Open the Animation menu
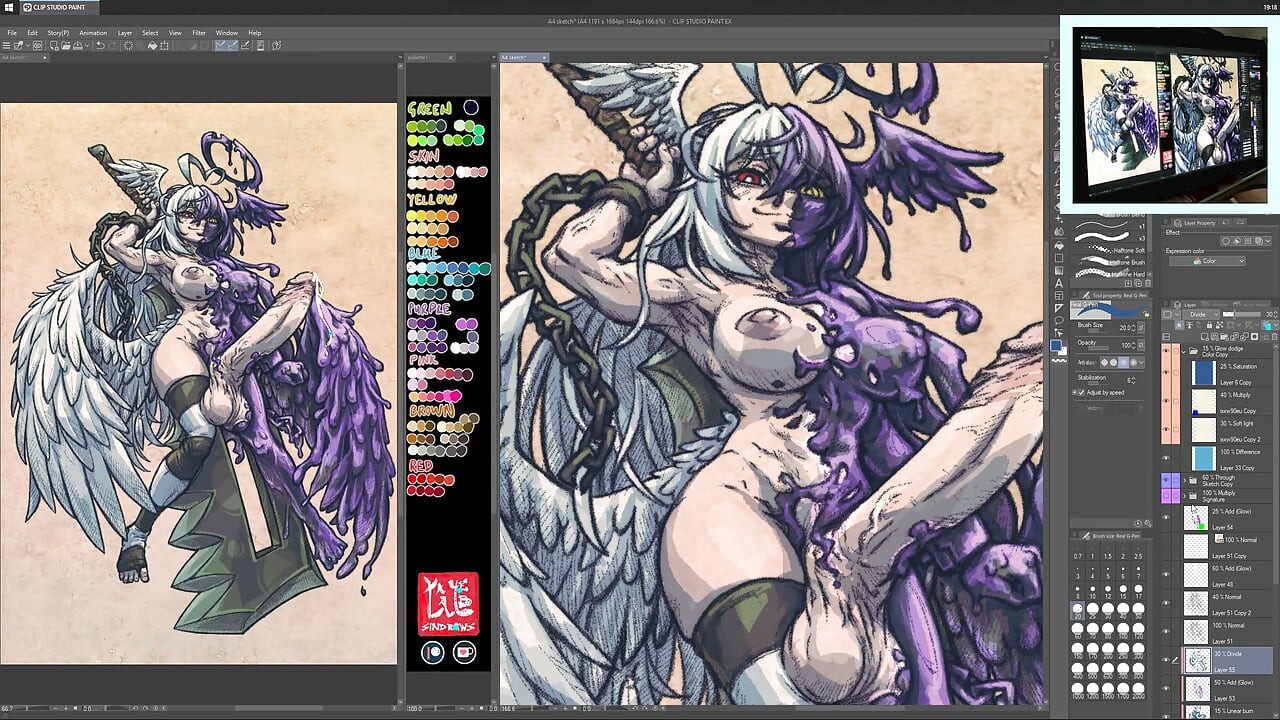 [93, 33]
